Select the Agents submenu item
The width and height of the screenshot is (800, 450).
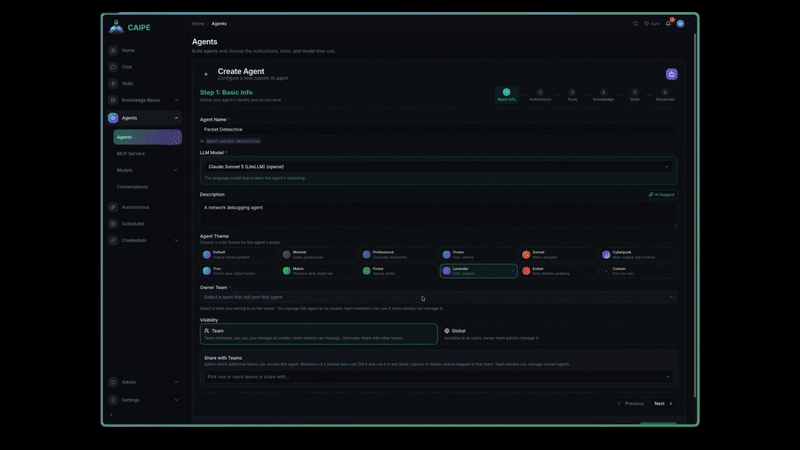147,137
